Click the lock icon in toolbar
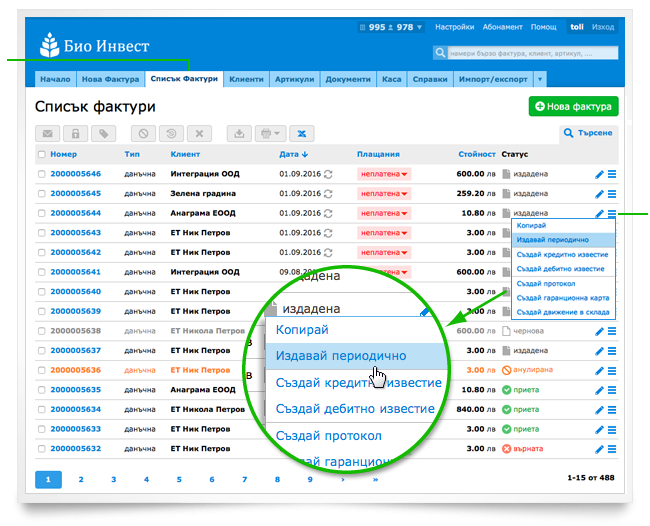This screenshot has width=650, height=526. tap(74, 133)
